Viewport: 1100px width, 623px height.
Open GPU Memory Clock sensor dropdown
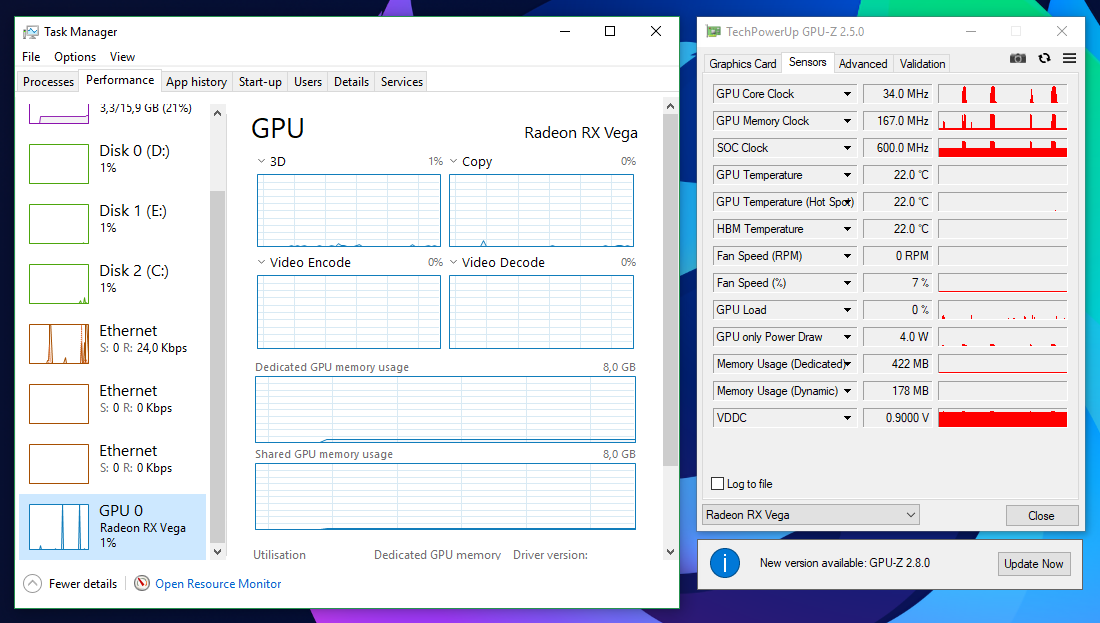(847, 121)
